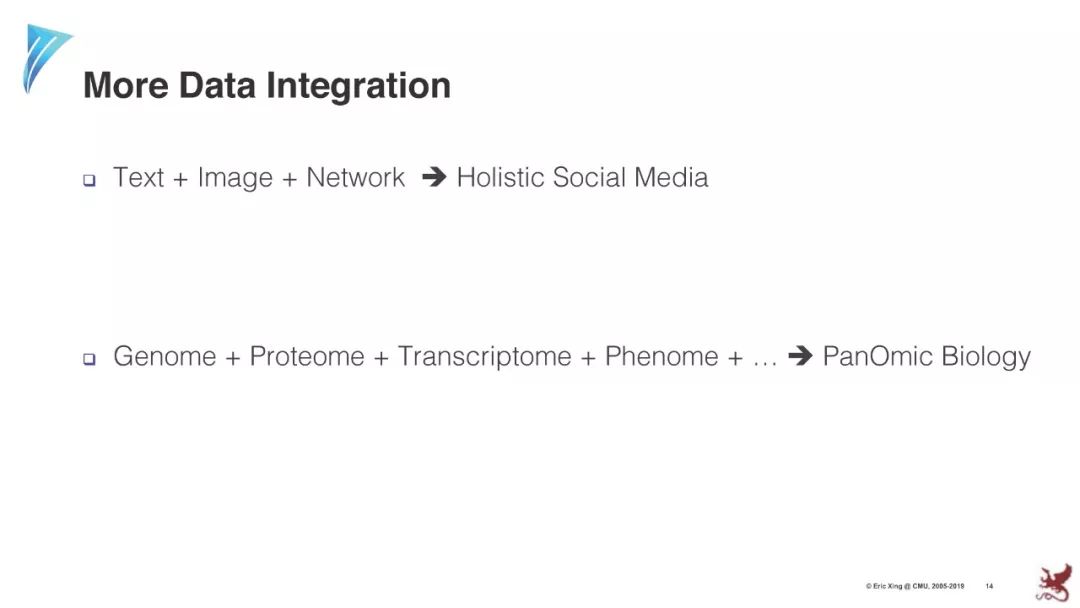The height and width of the screenshot is (608, 1080).
Task: Click the arrow before PanOmic Biology
Action: point(800,355)
